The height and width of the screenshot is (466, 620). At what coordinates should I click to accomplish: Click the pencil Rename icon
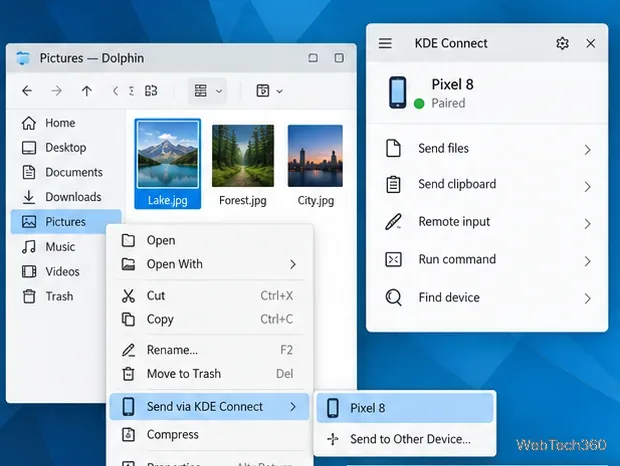(x=128, y=350)
